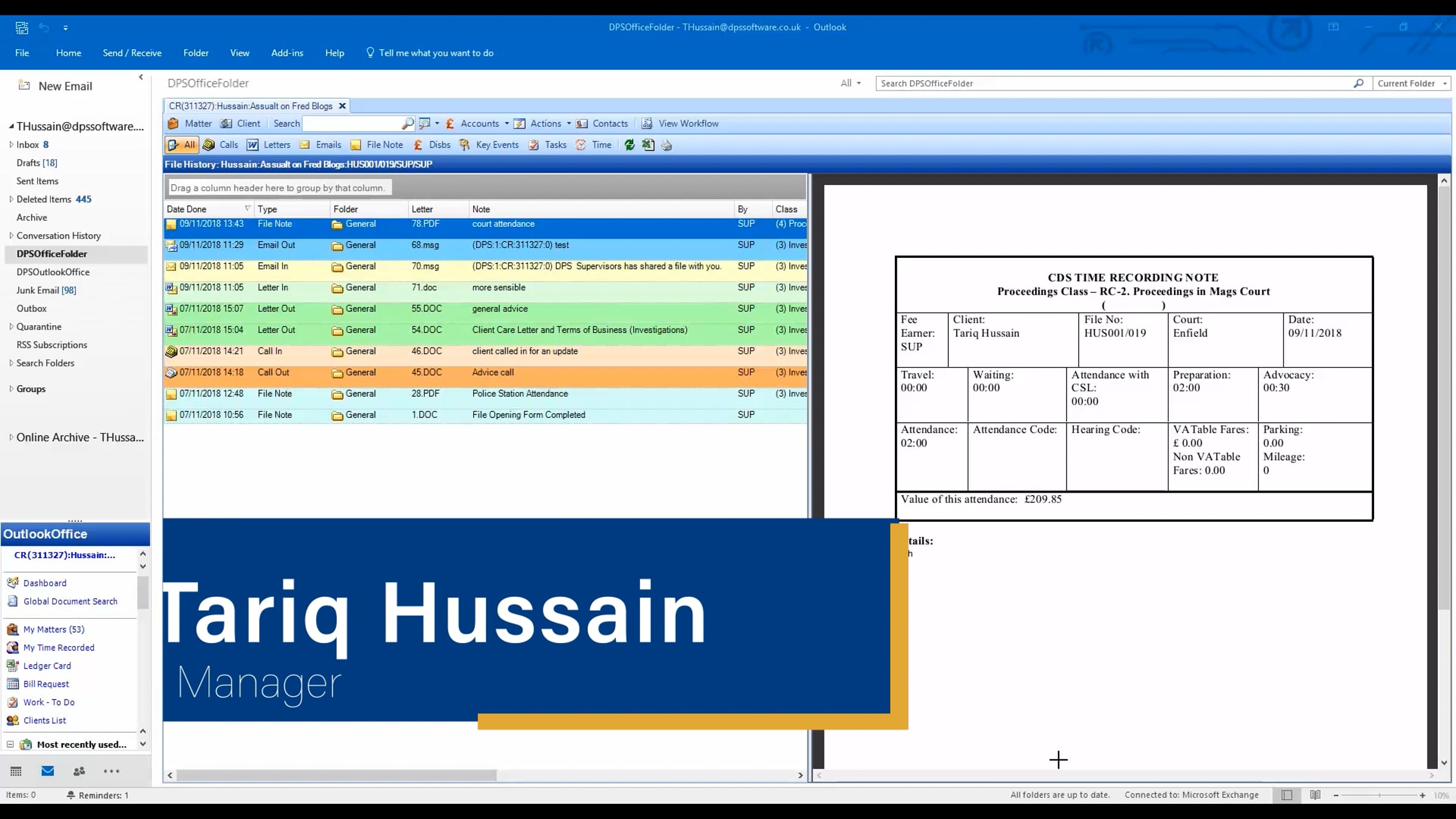
Task: Open the Home ribbon tab
Action: point(69,53)
